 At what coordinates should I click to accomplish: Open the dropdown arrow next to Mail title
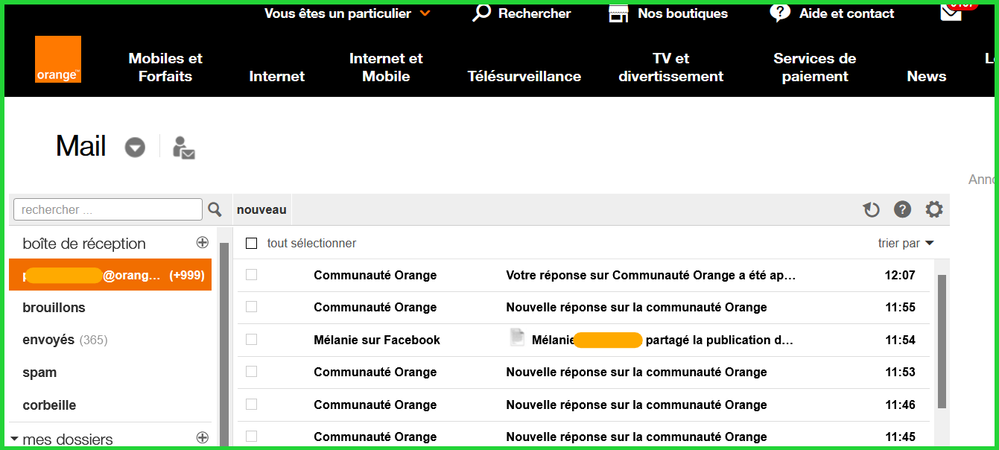point(134,148)
